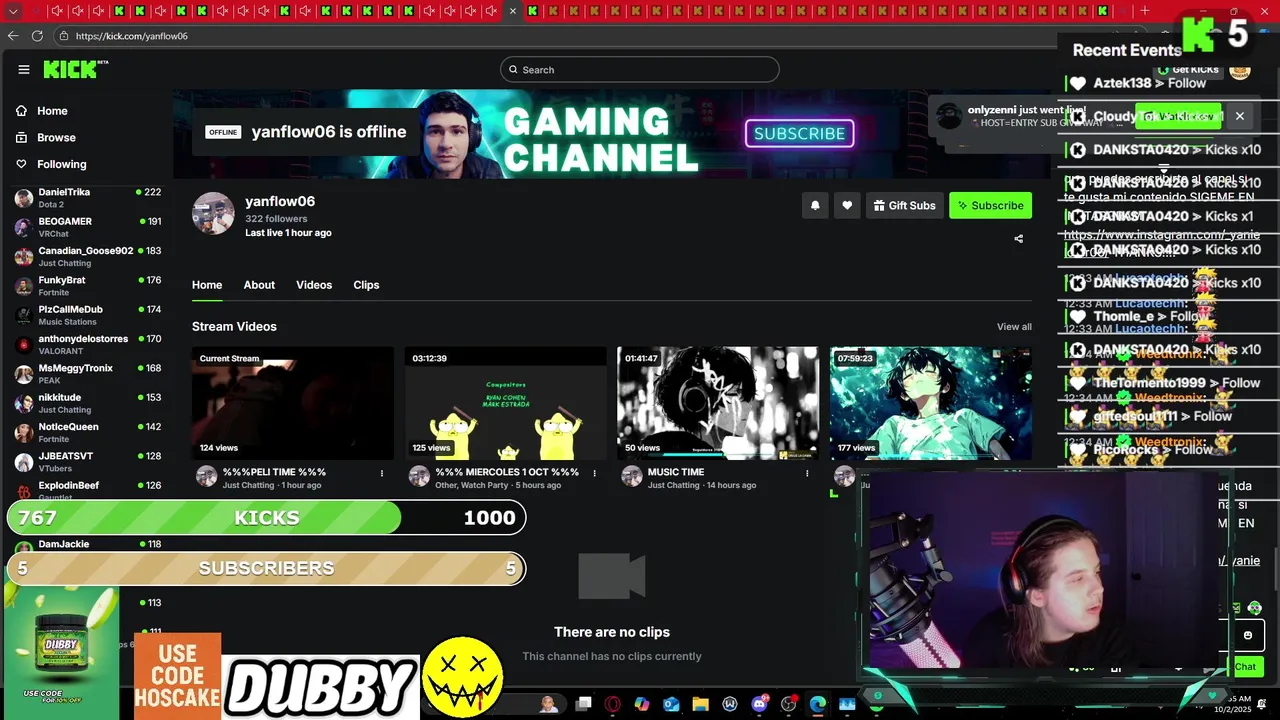Open the Photos app from the taskbar

click(847, 704)
